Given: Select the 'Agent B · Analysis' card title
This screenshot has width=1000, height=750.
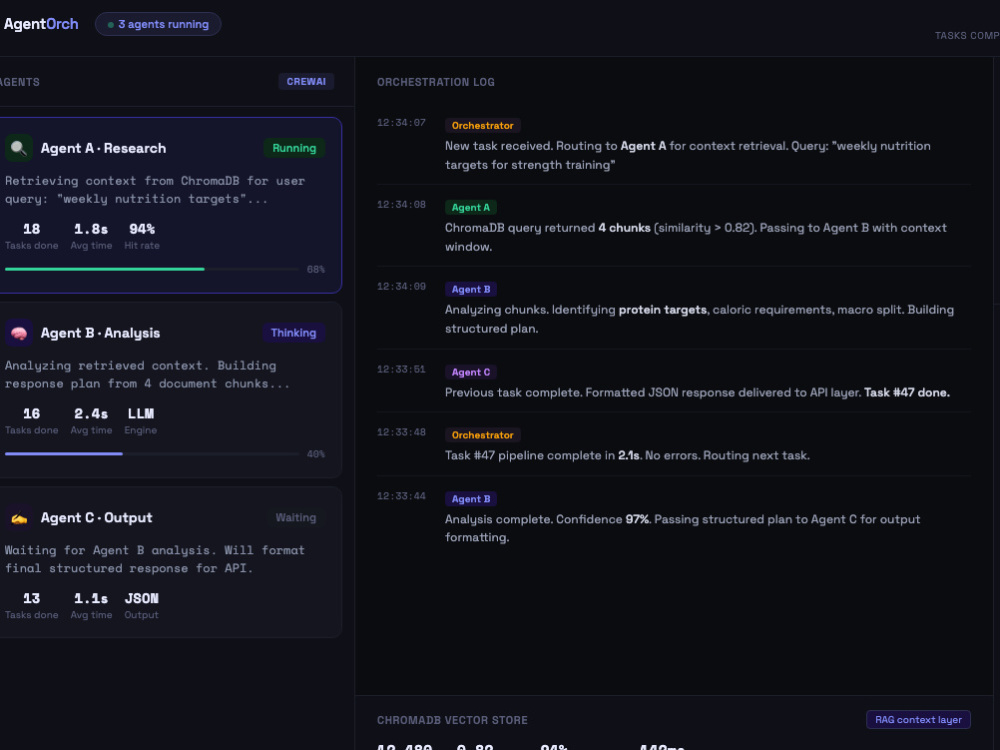Looking at the screenshot, I should (100, 333).
